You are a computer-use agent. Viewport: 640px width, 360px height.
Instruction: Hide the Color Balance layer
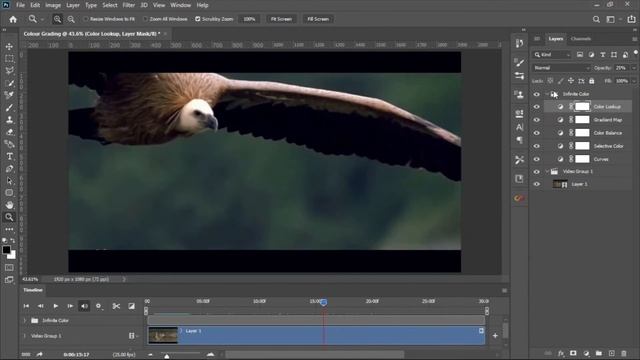coord(536,133)
